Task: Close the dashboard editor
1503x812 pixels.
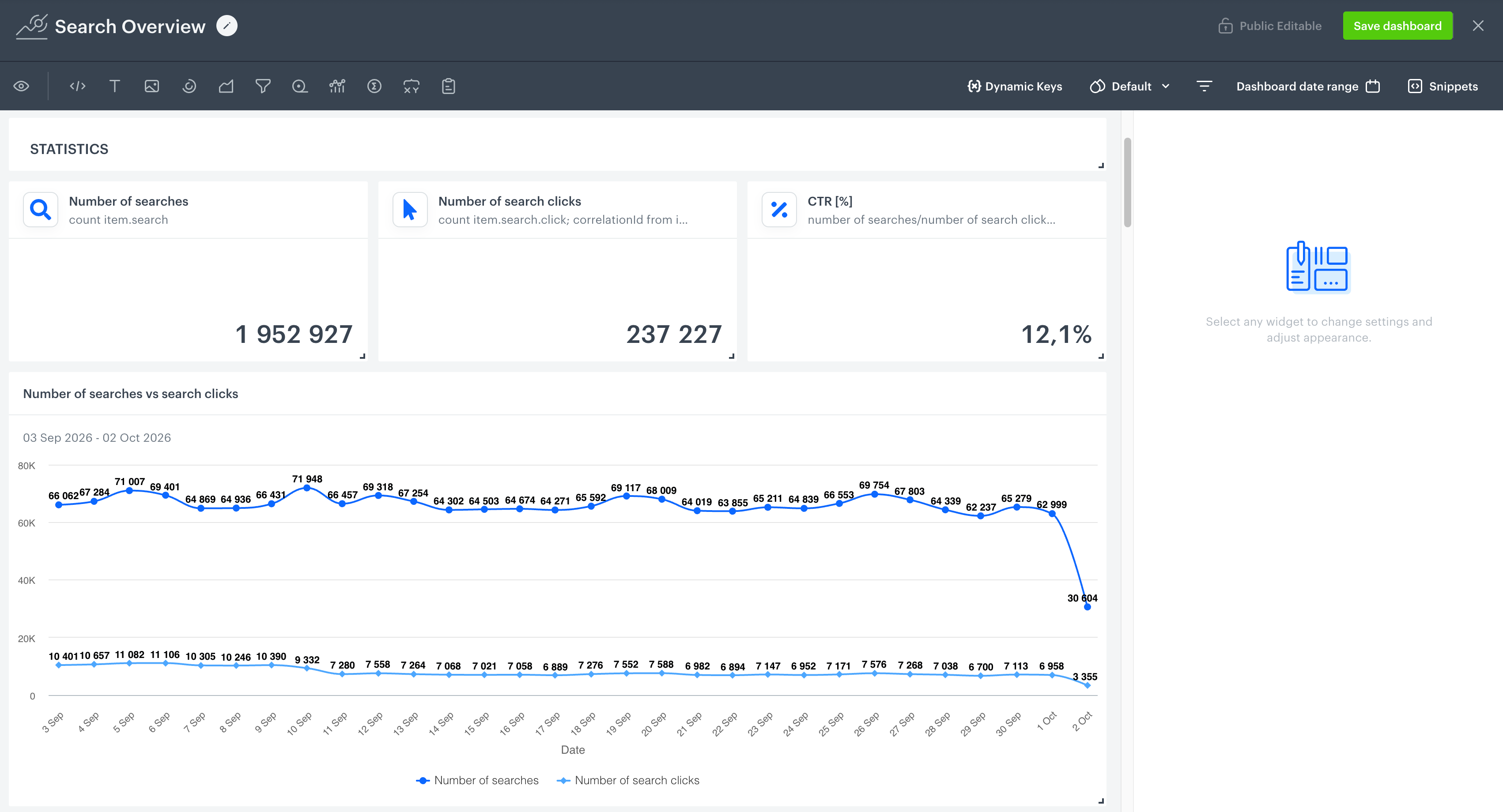Action: click(x=1478, y=26)
